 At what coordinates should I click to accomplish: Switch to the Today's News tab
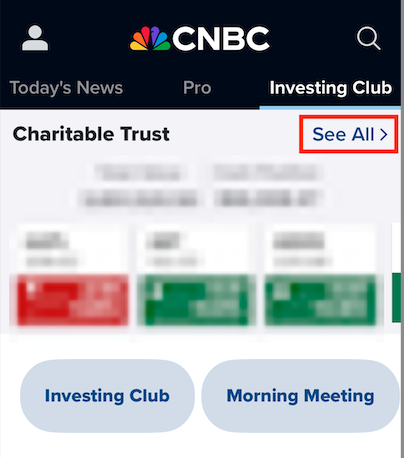(66, 88)
